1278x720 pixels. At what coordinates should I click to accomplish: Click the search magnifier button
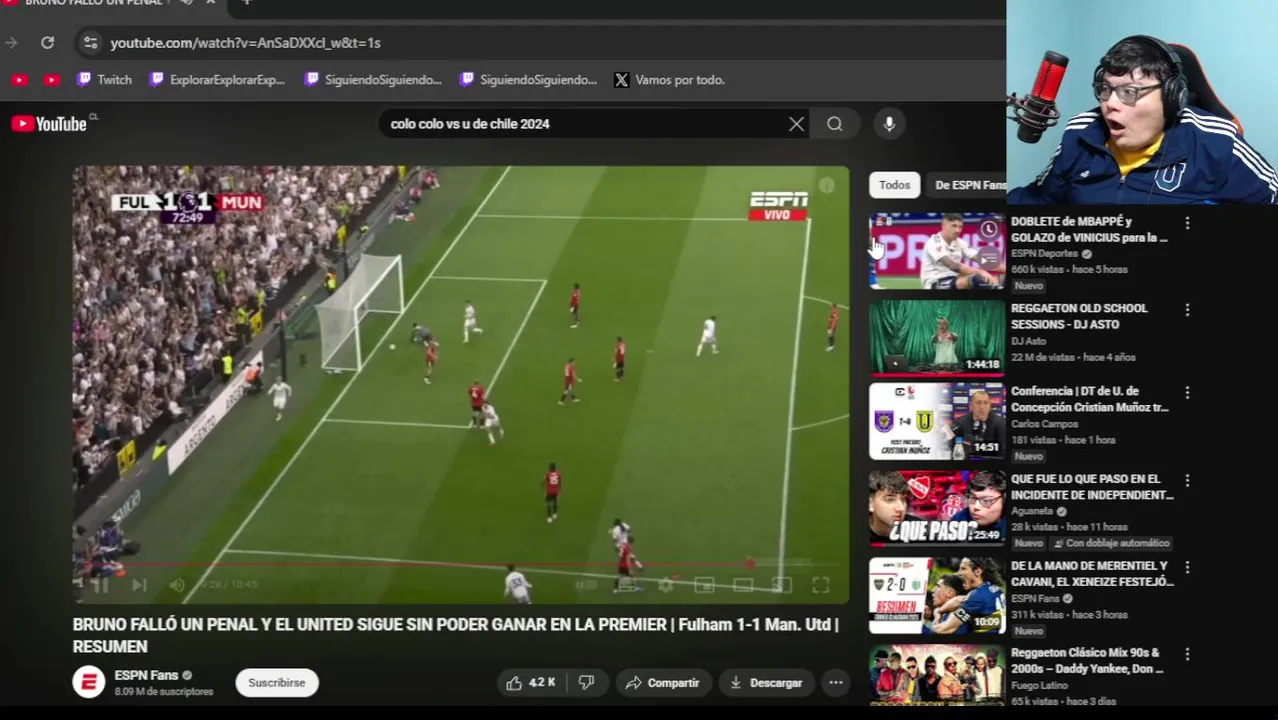point(835,124)
